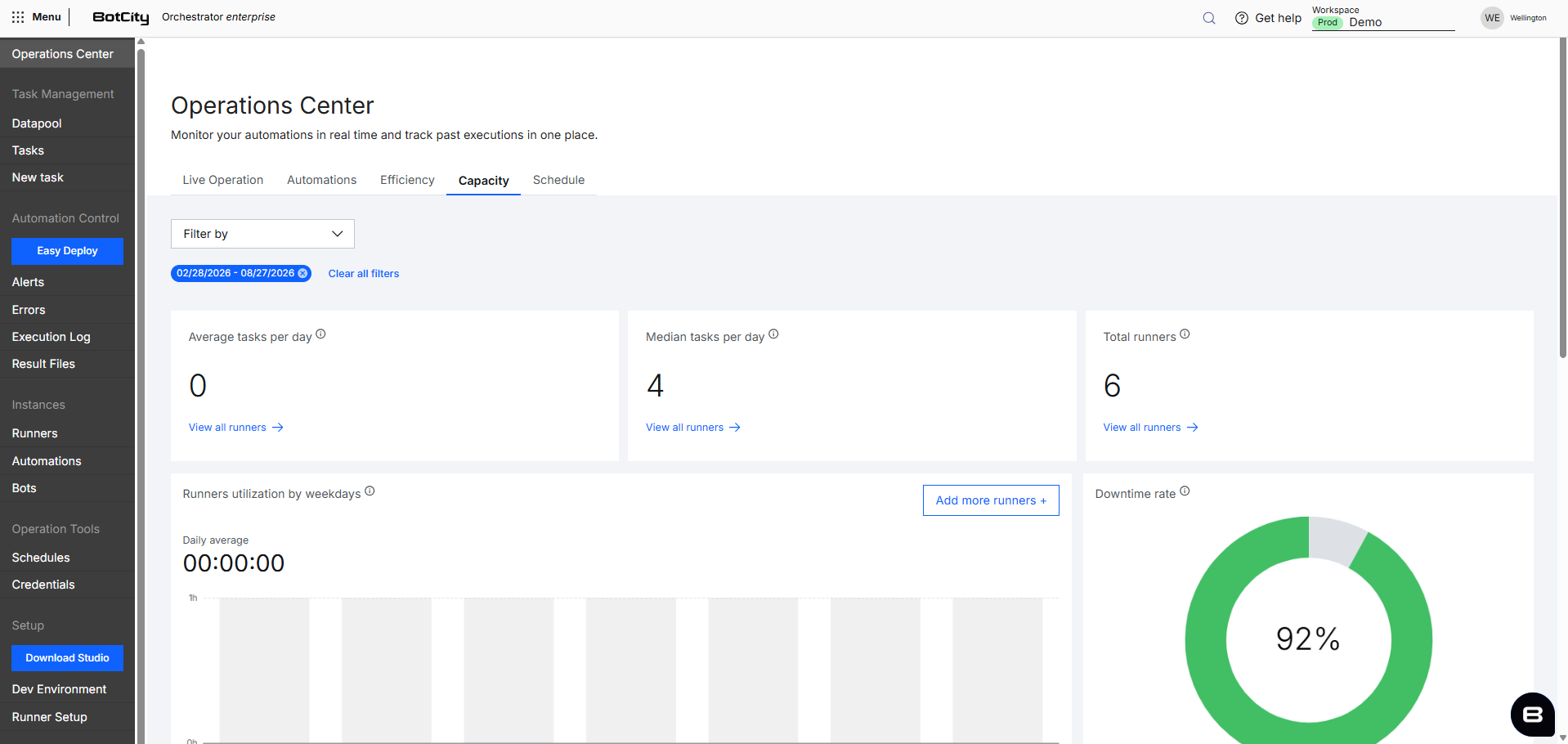Click info icon beside Average tasks per day
This screenshot has width=1568, height=744.
[x=320, y=334]
